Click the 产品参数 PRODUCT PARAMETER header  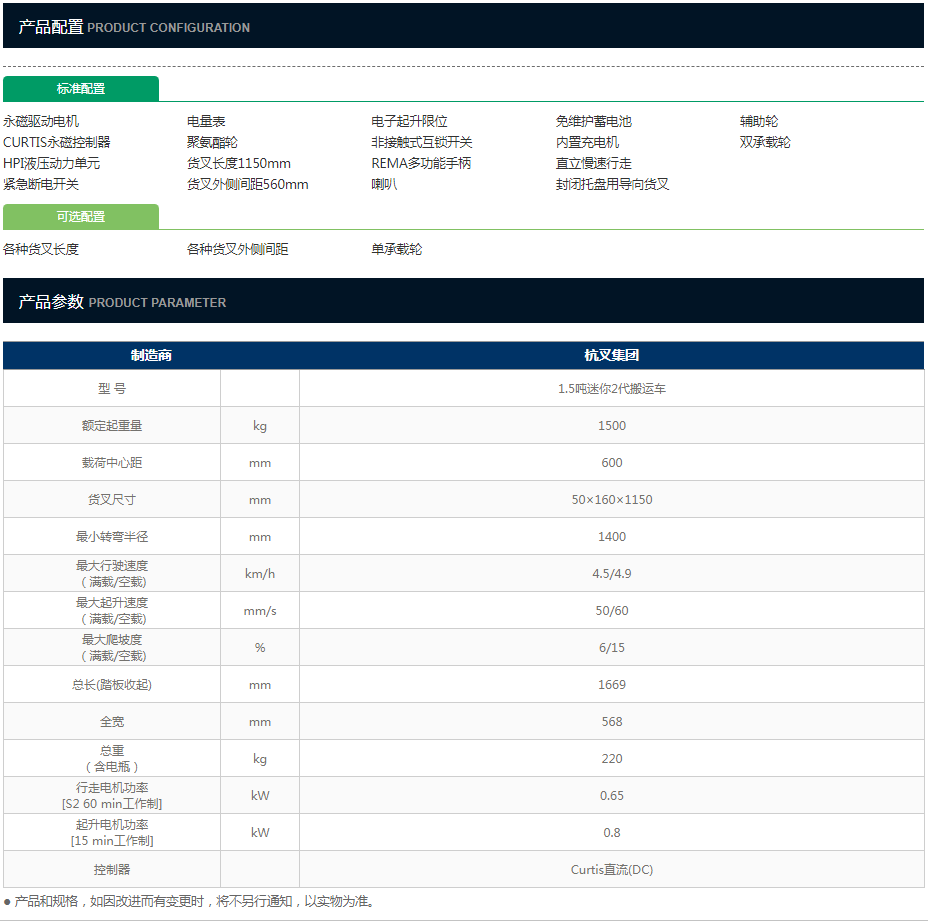(122, 302)
